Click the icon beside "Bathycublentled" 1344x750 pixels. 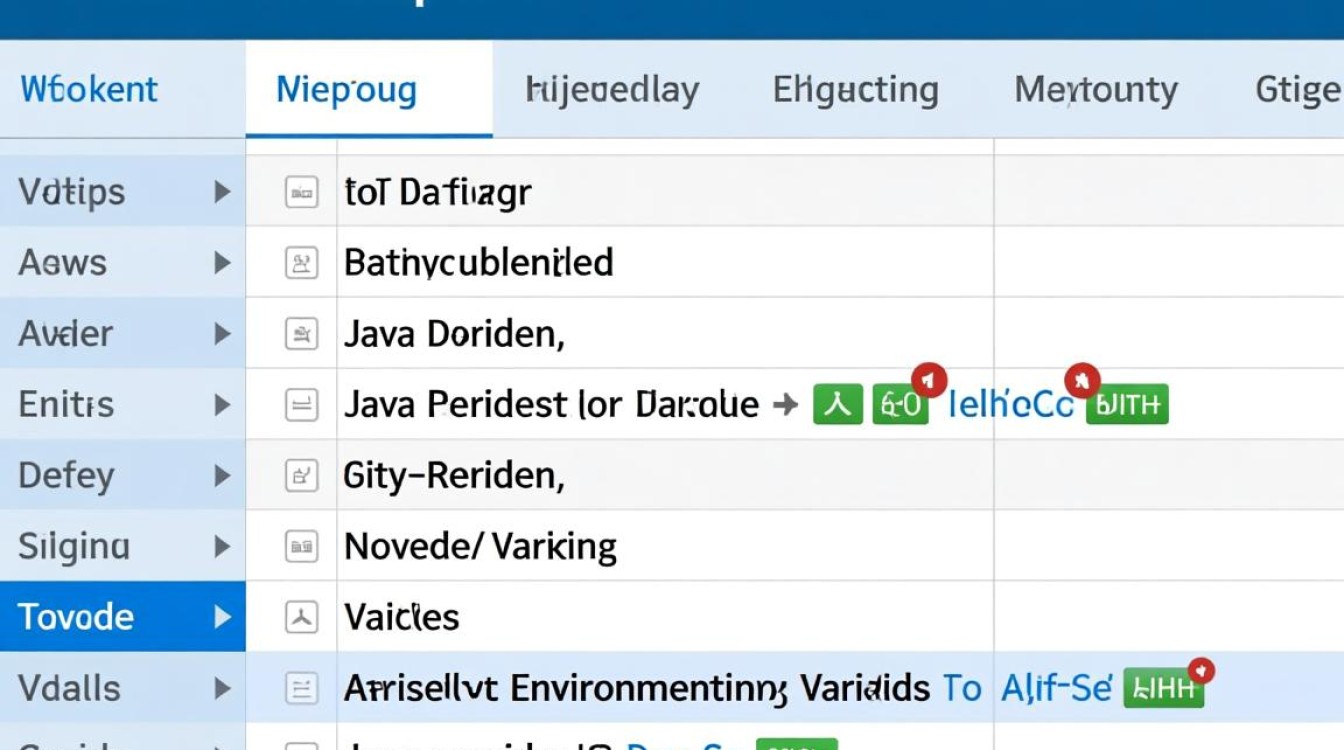pyautogui.click(x=301, y=263)
